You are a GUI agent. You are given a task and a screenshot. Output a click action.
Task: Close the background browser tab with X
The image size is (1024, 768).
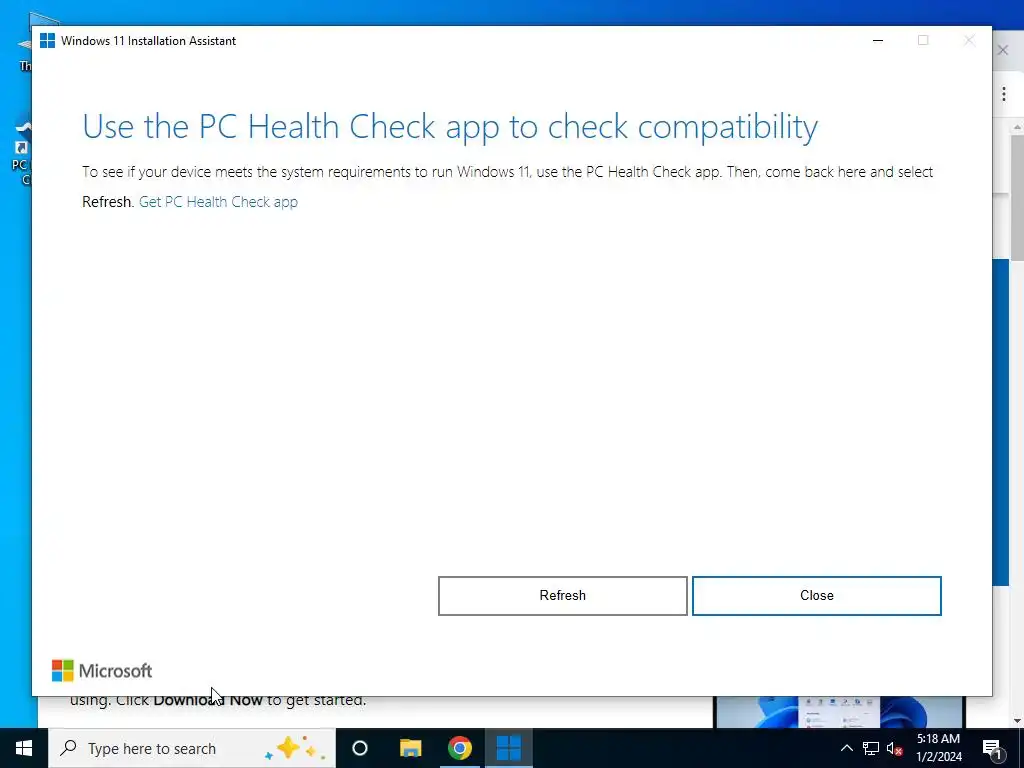pyautogui.click(x=1003, y=50)
